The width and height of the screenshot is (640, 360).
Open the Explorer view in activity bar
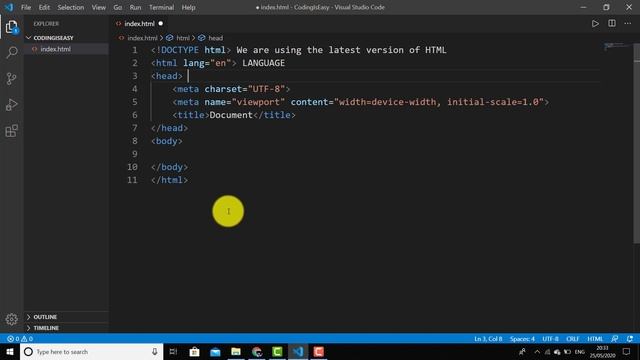point(11,27)
